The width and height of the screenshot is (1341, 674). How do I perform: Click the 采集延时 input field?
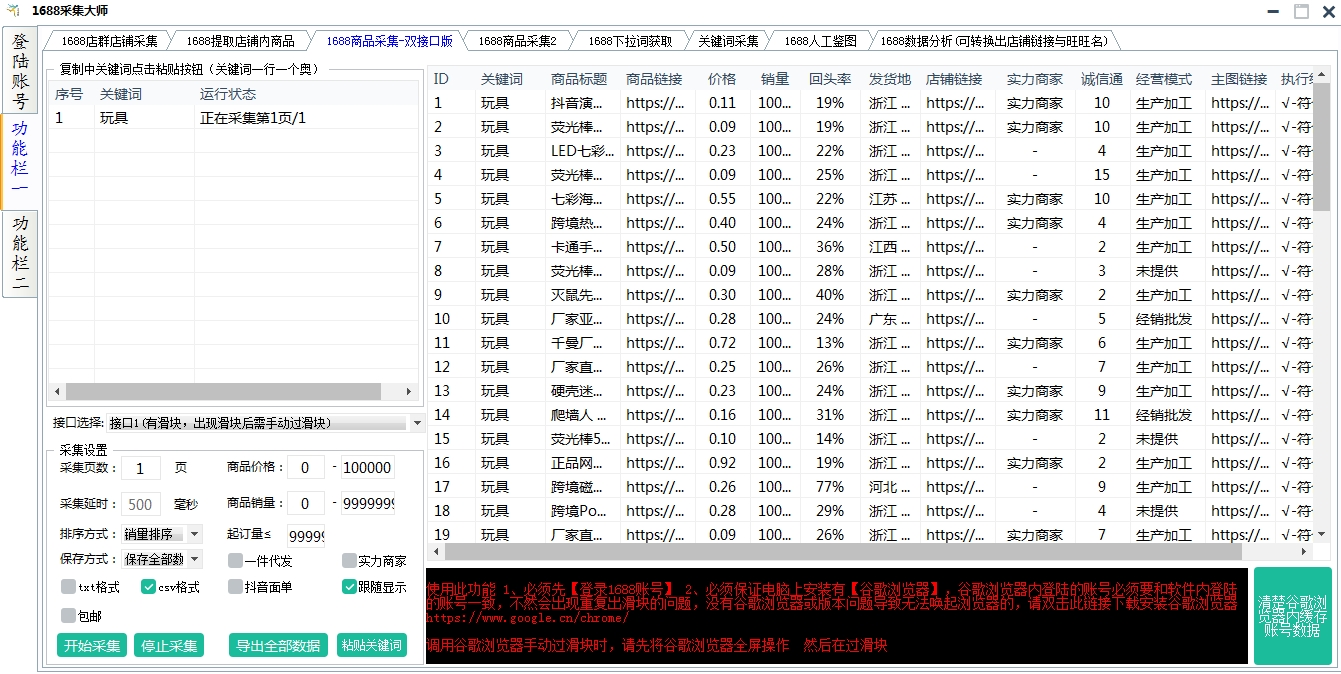click(x=141, y=505)
